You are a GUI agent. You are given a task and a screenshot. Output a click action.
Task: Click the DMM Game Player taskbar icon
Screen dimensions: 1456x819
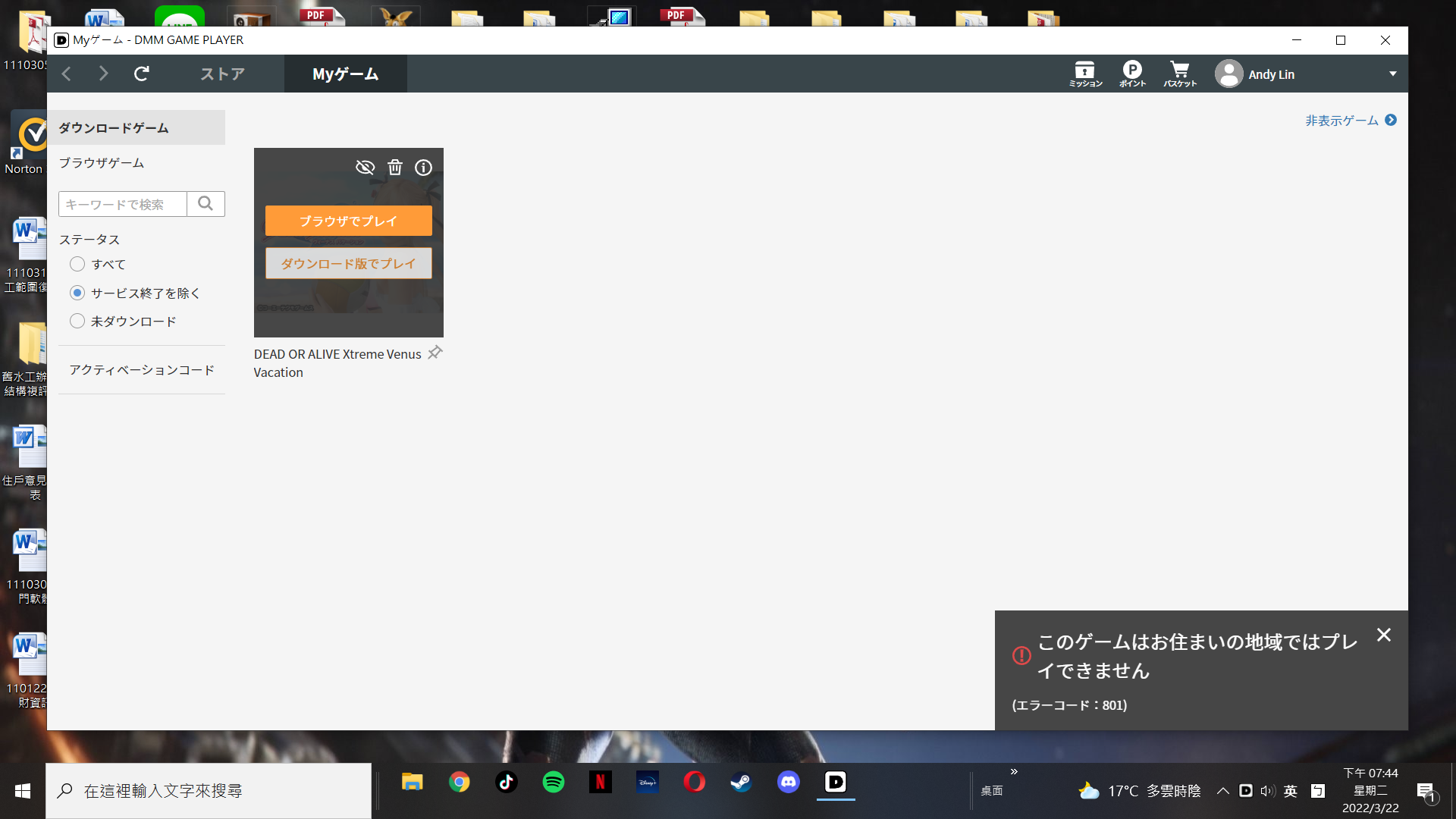click(836, 782)
